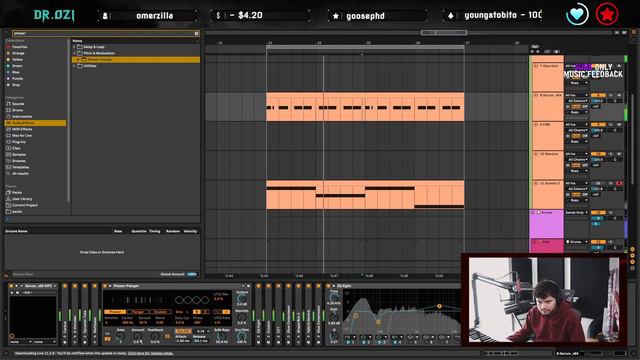Fold the 7 Operator track
This screenshot has height=360, width=640.
pyautogui.click(x=536, y=66)
